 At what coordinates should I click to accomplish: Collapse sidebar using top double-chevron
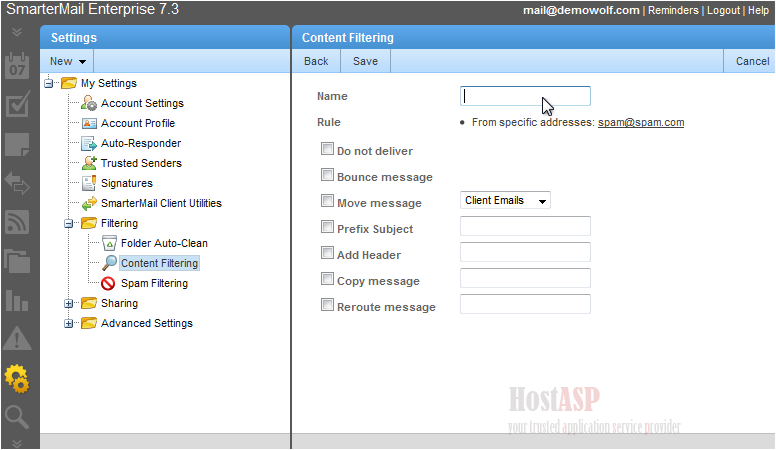(17, 32)
